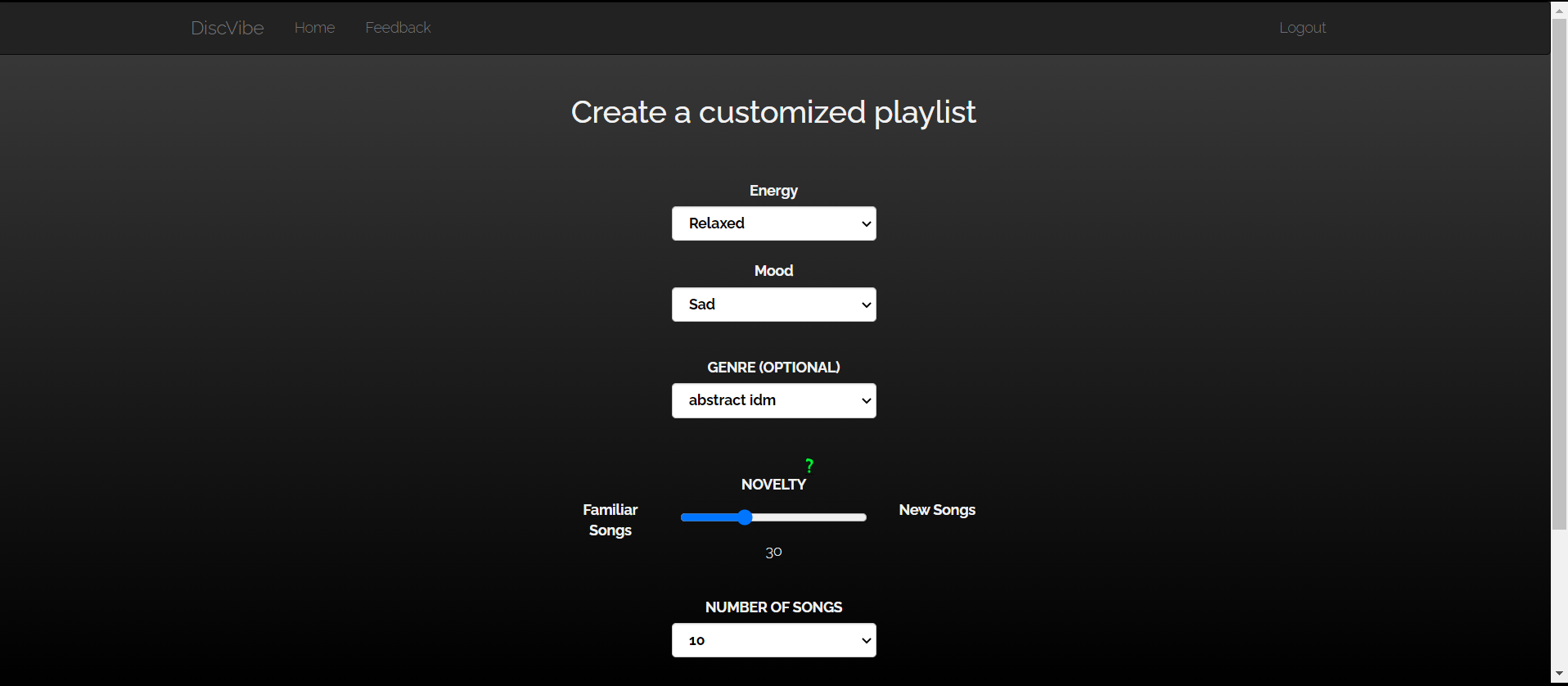Open the Energy dropdown showing Relaxed
The height and width of the screenshot is (686, 1568).
tap(773, 223)
